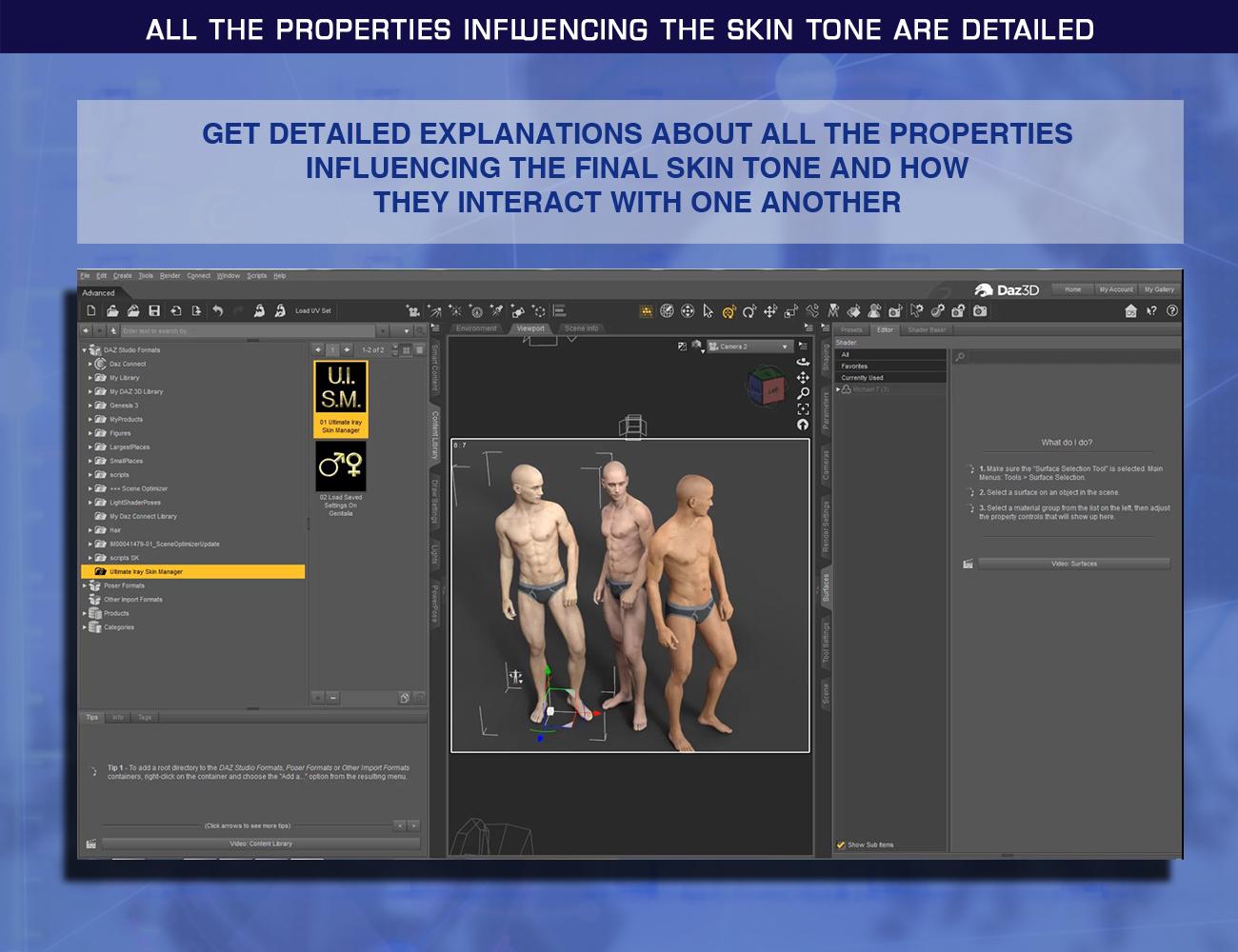Screen dimensions: 1238x952
Task: Activate the Universal manipulator tool
Action: click(x=729, y=310)
